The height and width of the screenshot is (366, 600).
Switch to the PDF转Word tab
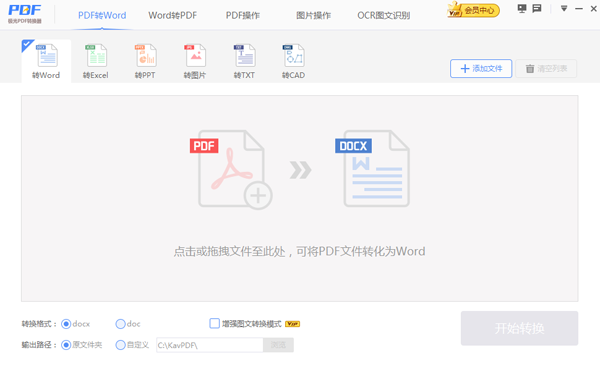pos(102,15)
